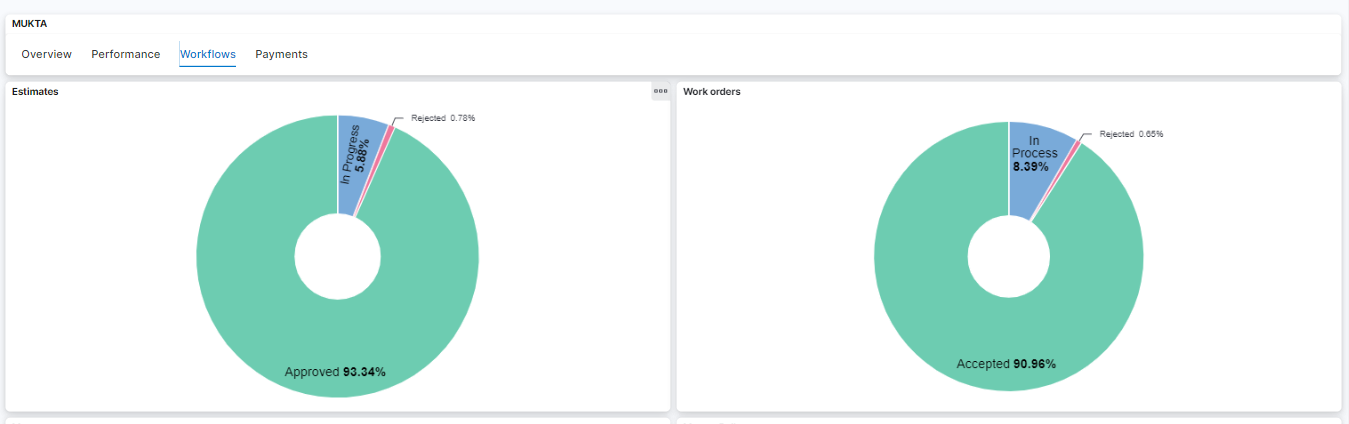Click the Rejected 0.65% callout label
The height and width of the screenshot is (424, 1349).
pyautogui.click(x=1131, y=134)
